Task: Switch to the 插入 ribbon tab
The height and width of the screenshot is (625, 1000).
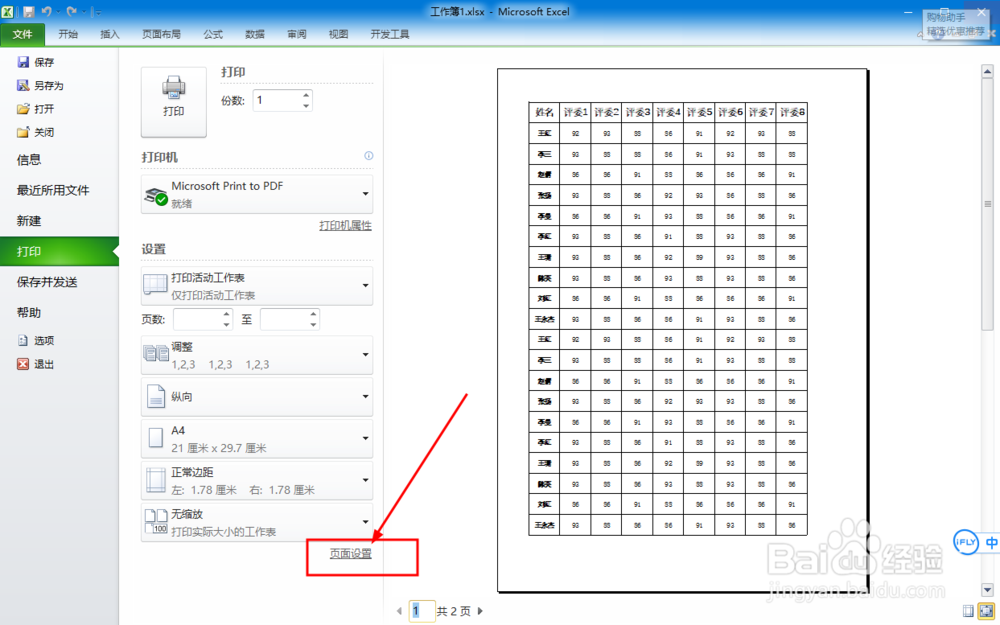Action: 110,34
